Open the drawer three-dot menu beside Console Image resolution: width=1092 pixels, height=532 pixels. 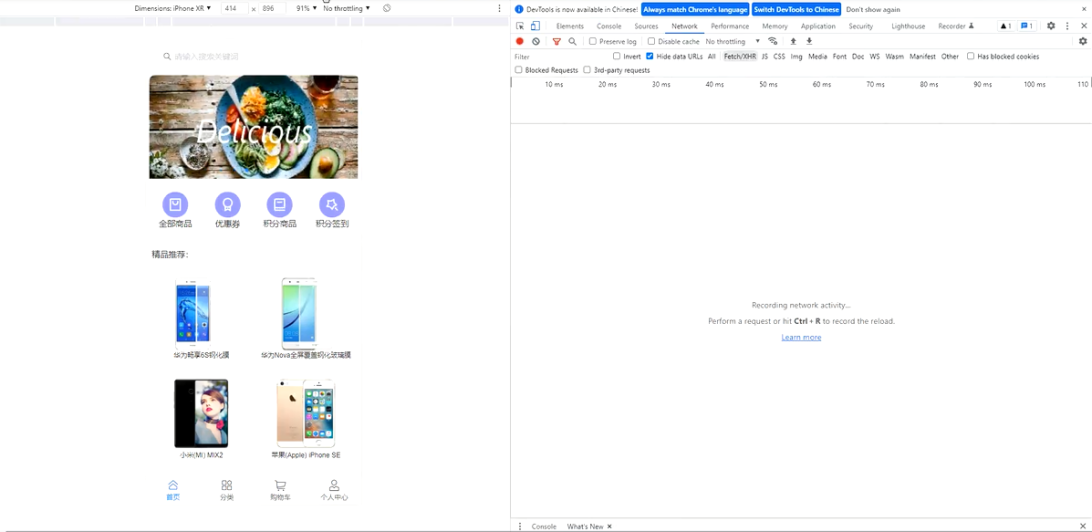(x=520, y=526)
